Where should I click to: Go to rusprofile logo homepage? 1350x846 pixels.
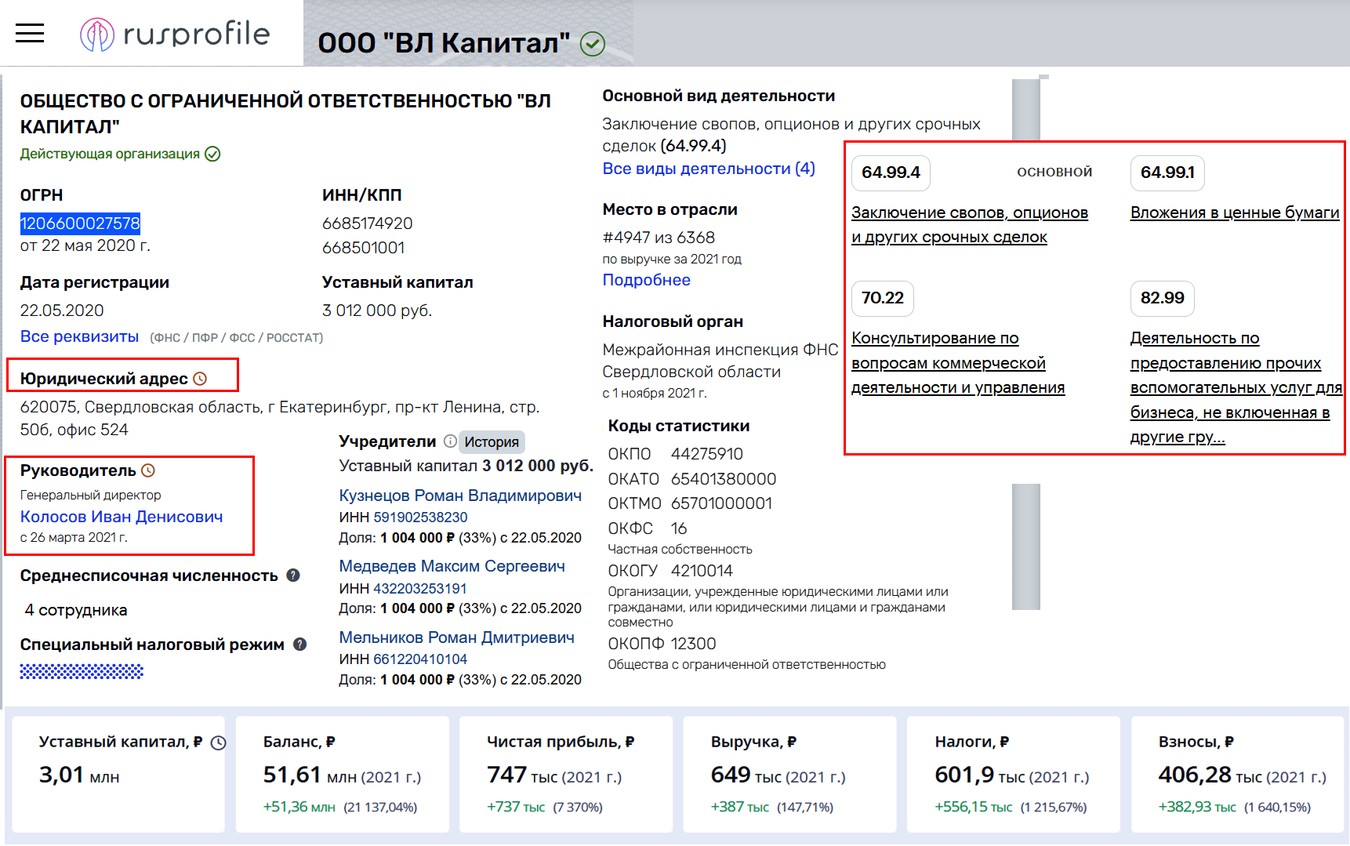pos(175,34)
